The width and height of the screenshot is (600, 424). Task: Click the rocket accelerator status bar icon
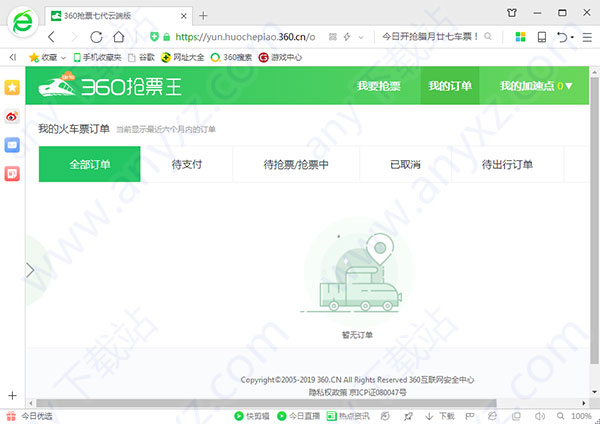tap(408, 416)
